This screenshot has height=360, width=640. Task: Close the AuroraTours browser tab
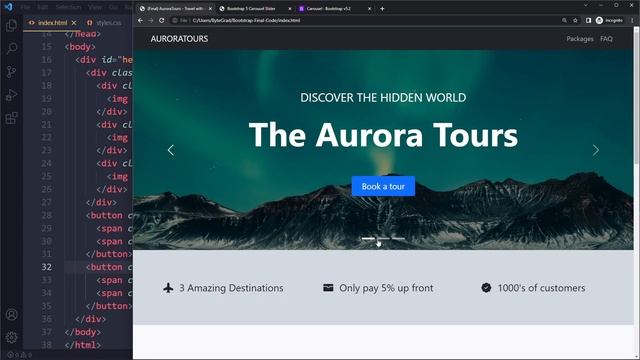(210, 9)
